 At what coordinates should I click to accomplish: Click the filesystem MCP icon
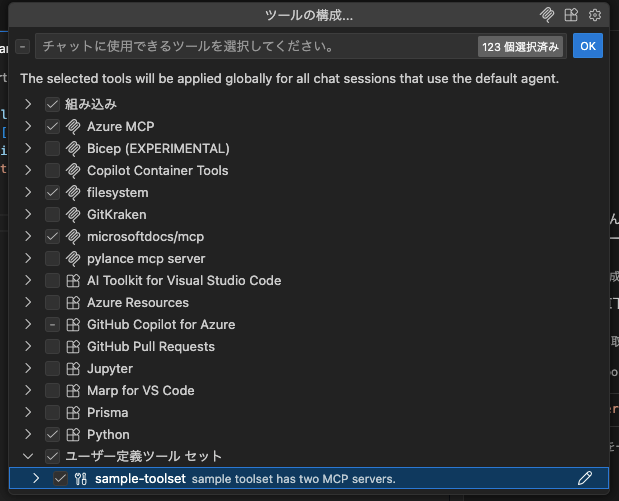73,193
